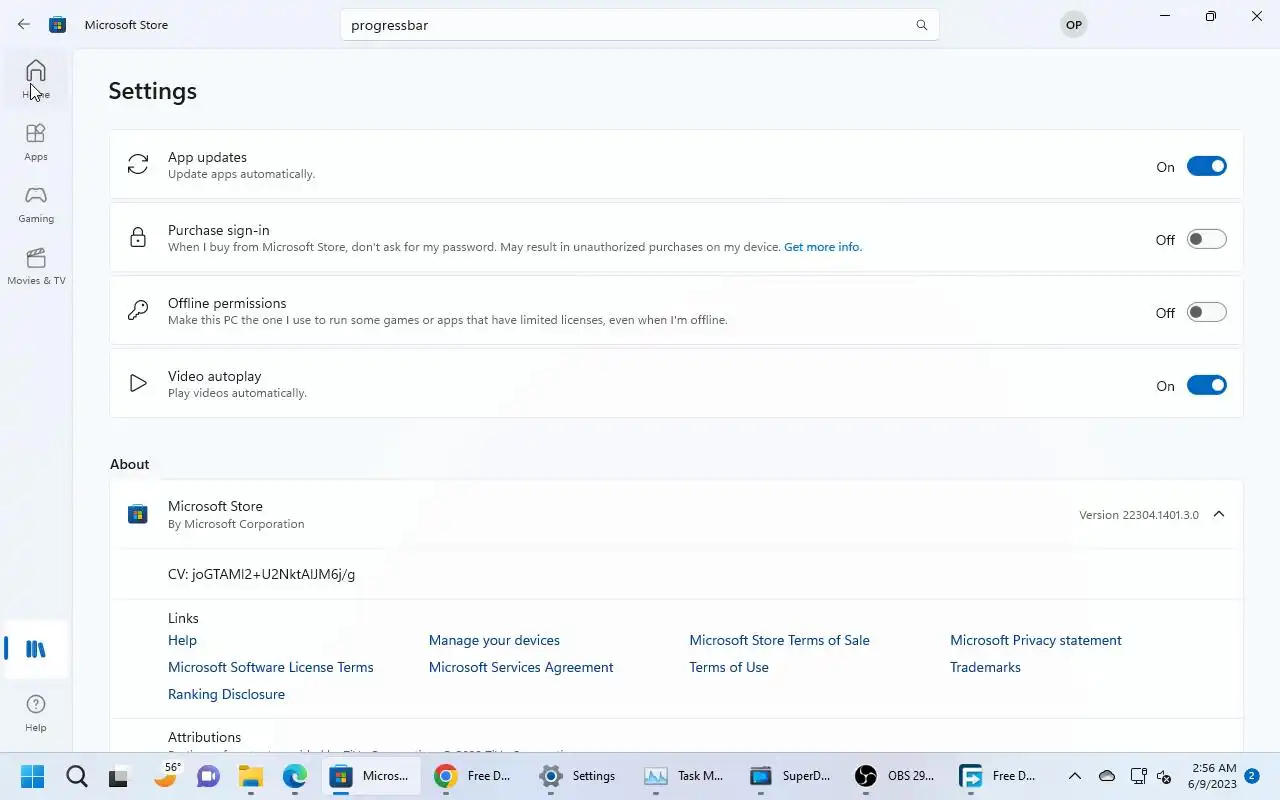Show hidden system tray icons
The width and height of the screenshot is (1280, 800).
(1075, 776)
